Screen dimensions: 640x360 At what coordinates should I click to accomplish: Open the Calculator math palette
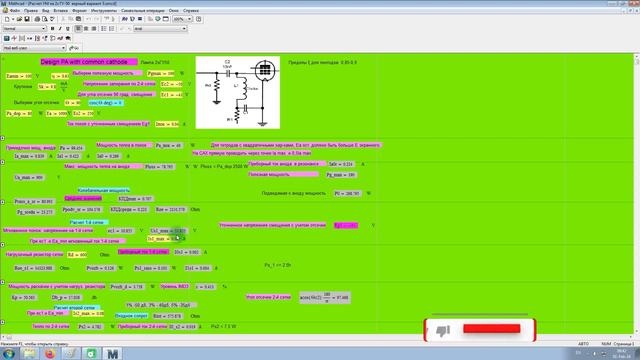[7, 38]
